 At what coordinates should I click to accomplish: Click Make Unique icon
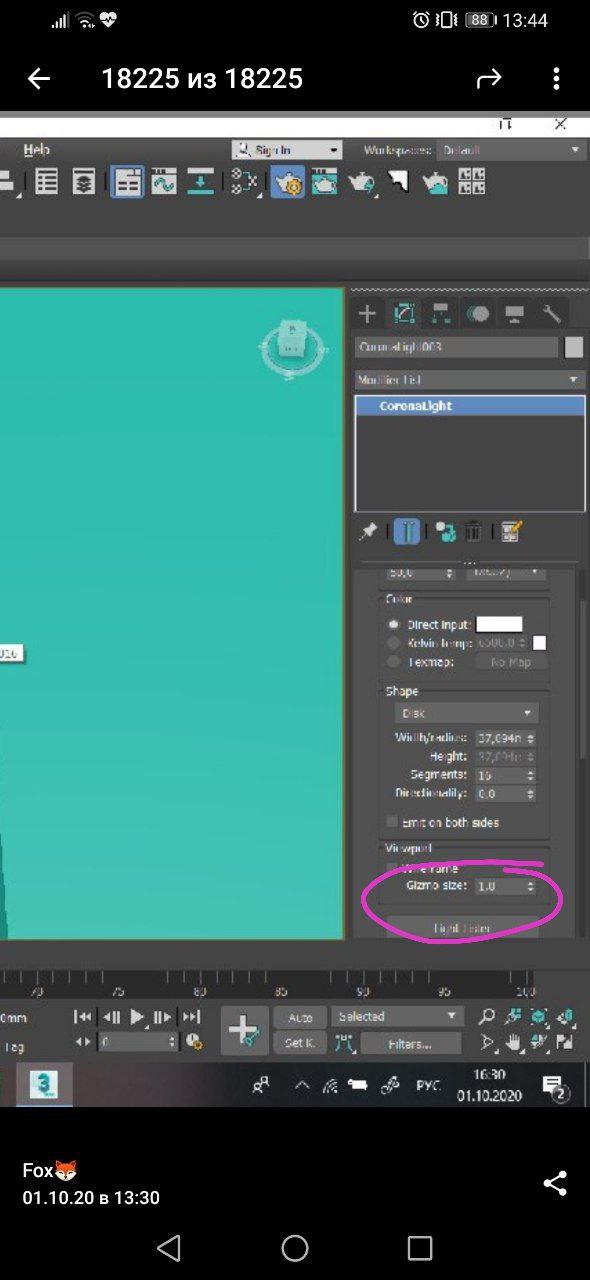click(x=445, y=531)
